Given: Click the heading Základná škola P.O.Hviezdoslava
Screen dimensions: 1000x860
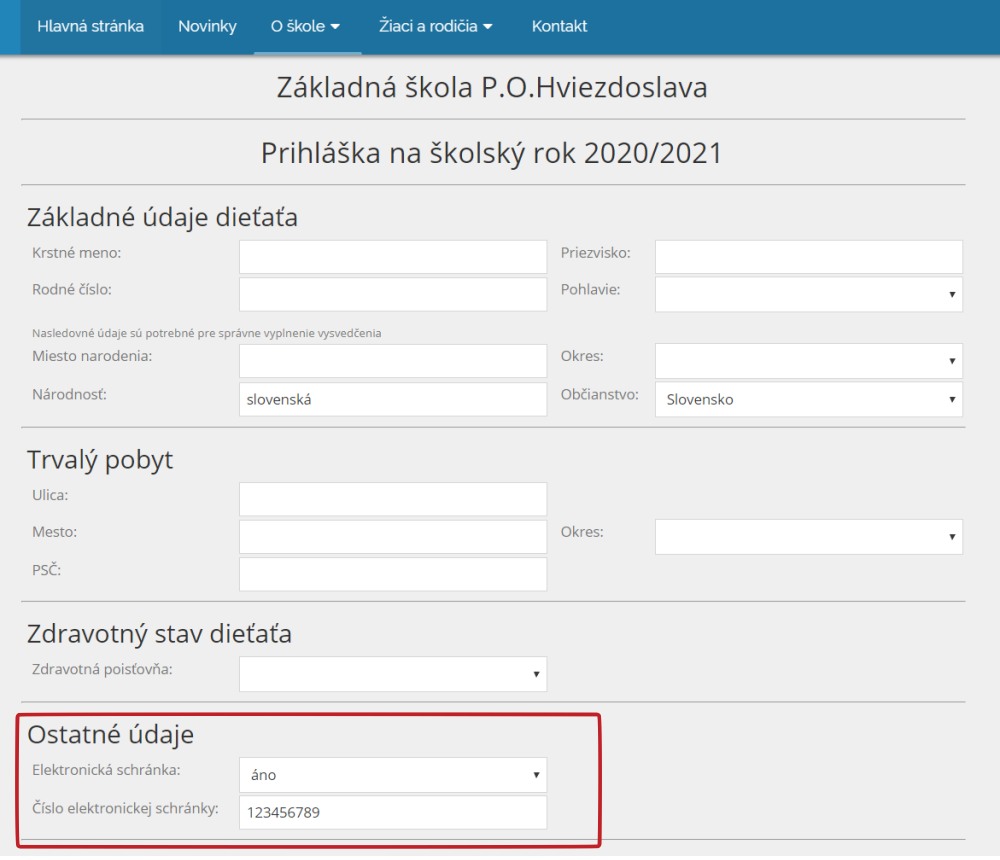Looking at the screenshot, I should tap(492, 87).
